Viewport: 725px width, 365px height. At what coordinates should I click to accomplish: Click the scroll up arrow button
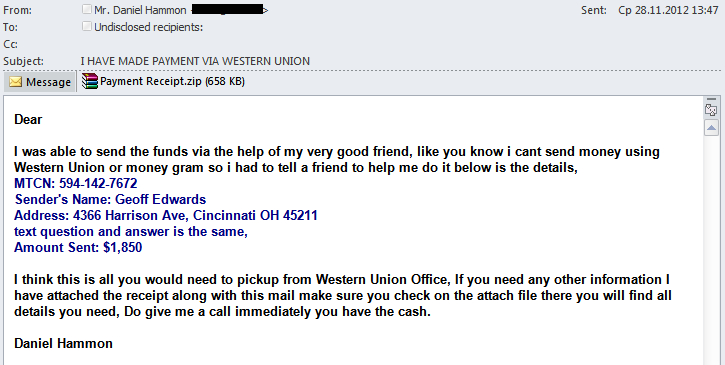coord(711,128)
